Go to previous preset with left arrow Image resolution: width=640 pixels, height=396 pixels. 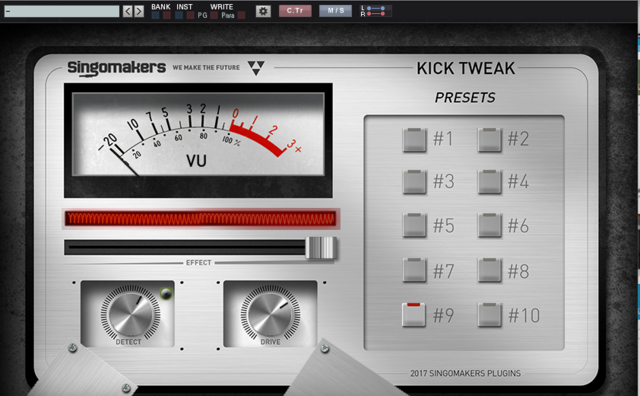pos(128,11)
